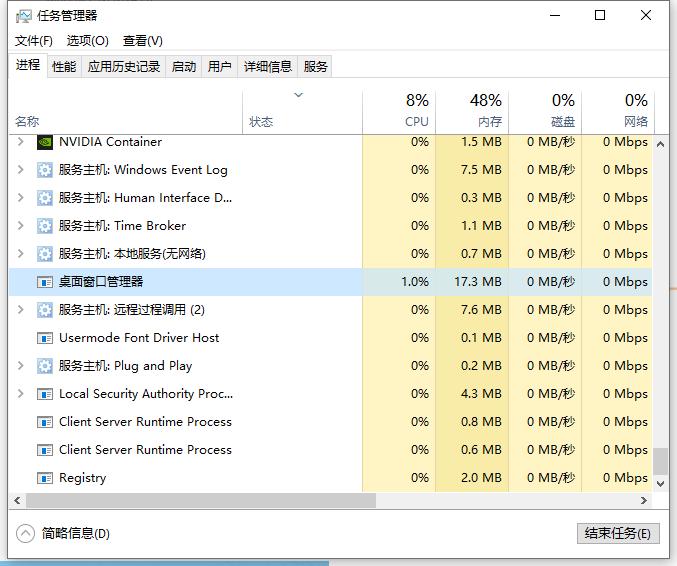Viewport: 677px width, 566px height.
Task: Switch to the 详细信息 tab
Action: [267, 66]
